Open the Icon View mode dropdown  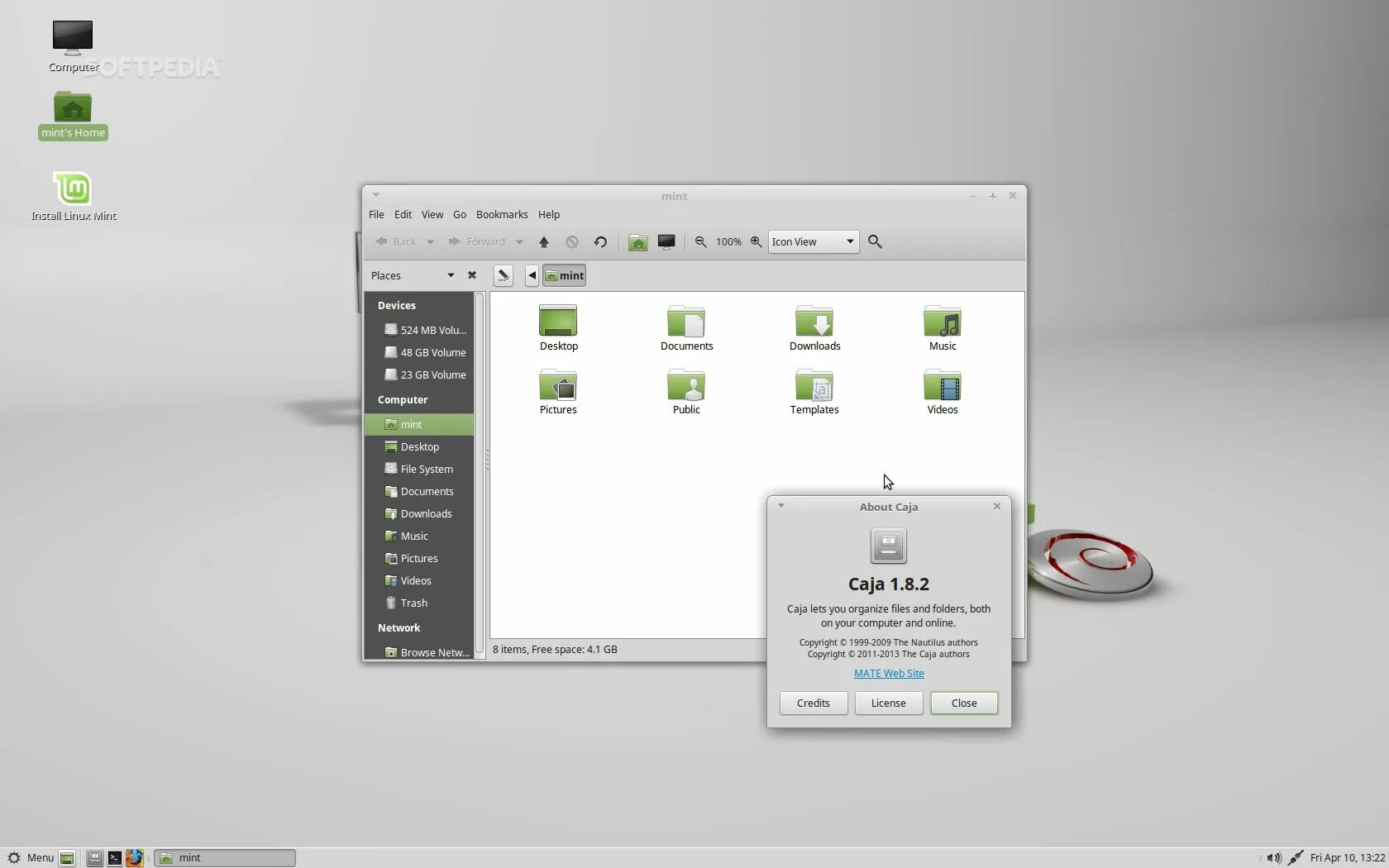click(x=814, y=242)
